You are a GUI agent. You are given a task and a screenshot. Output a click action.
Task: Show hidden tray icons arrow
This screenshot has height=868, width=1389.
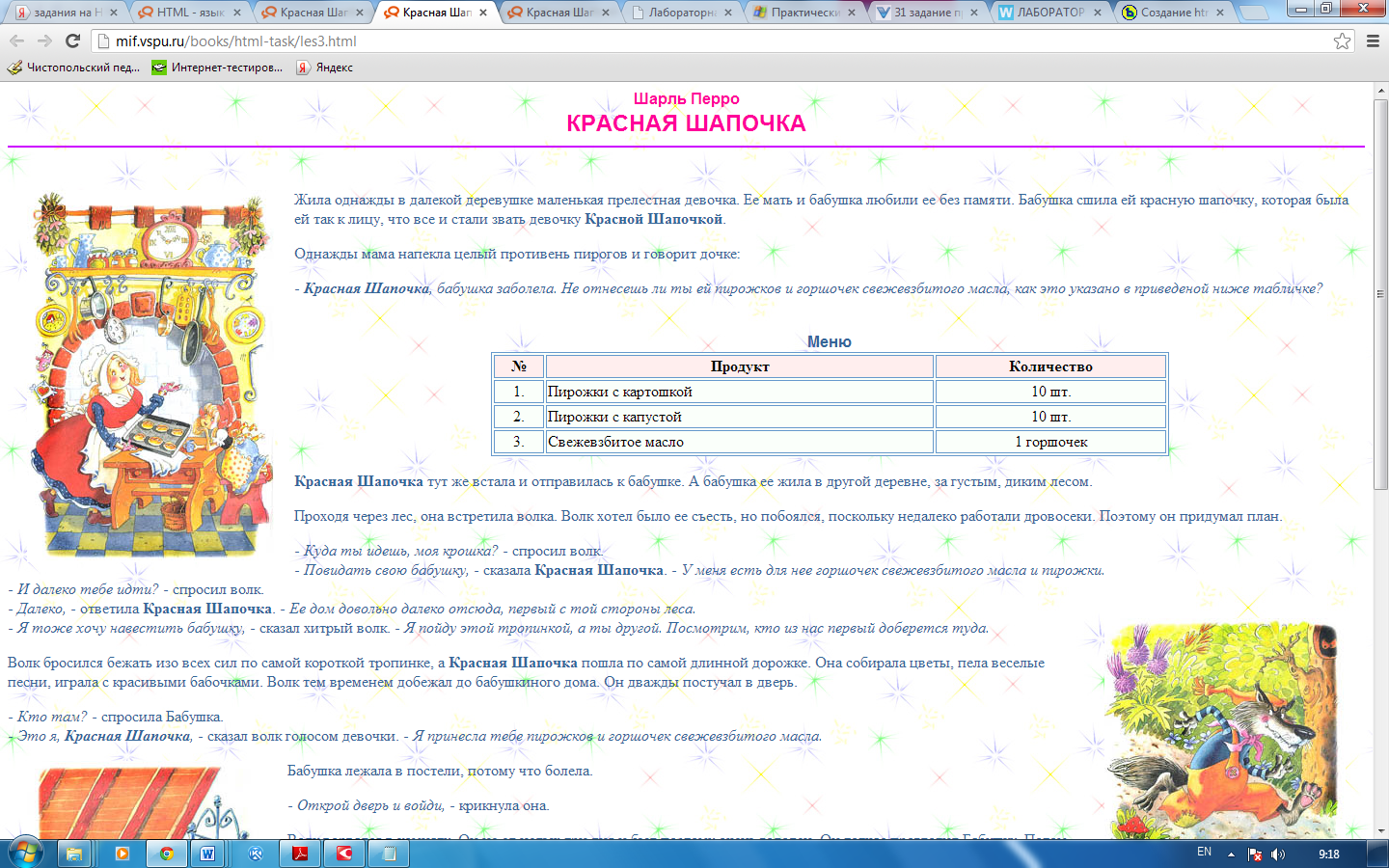[1231, 854]
